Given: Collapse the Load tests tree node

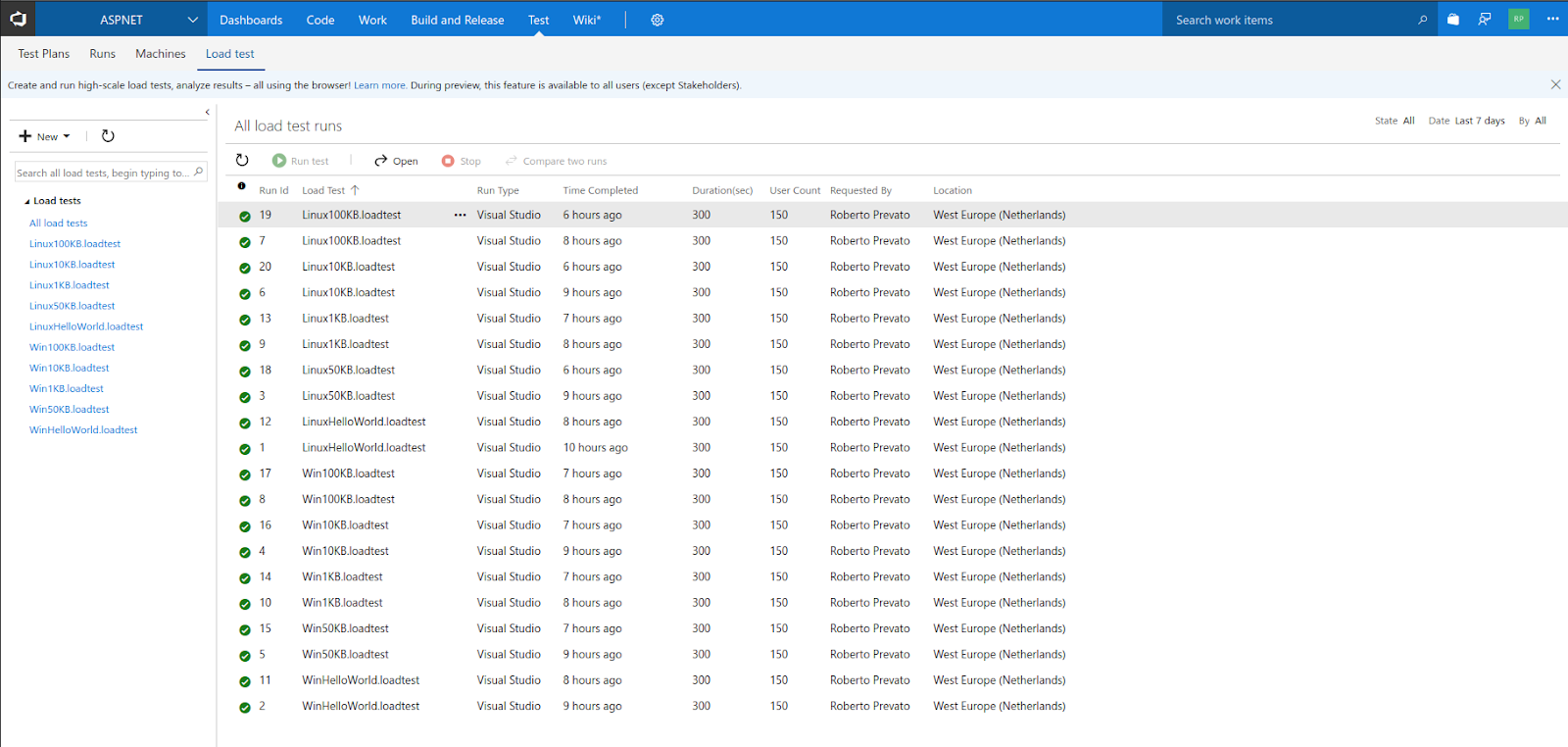Looking at the screenshot, I should [27, 201].
